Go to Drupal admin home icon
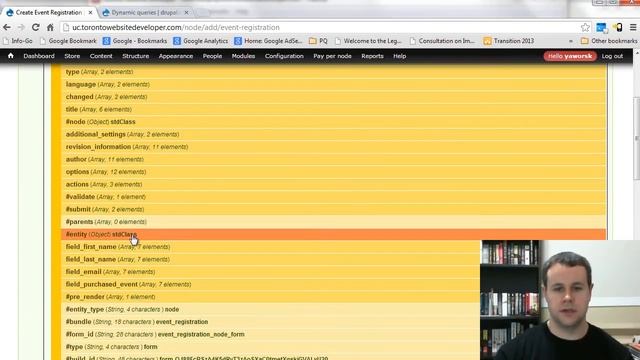Image resolution: width=640 pixels, height=360 pixels. 11,56
